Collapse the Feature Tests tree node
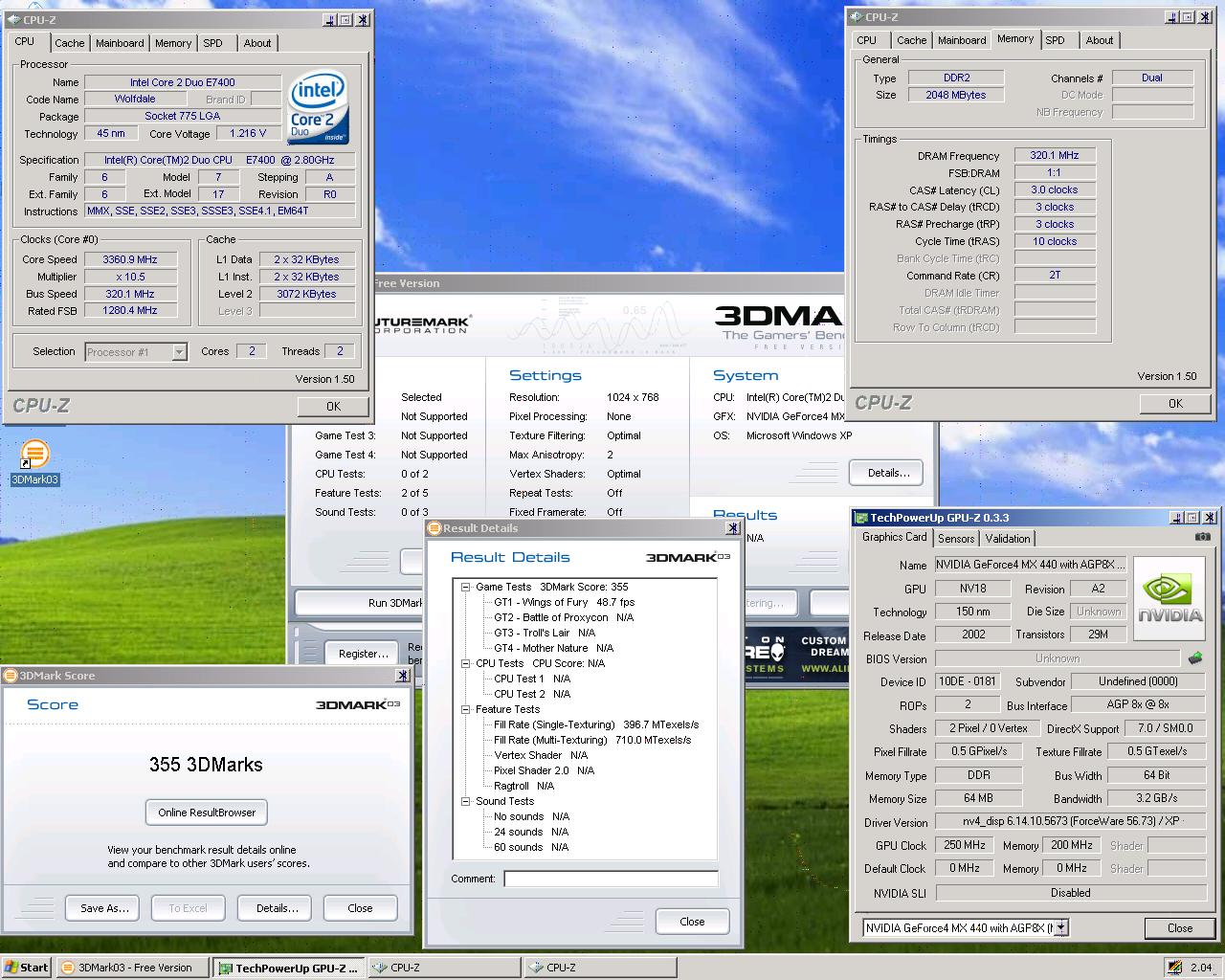Image resolution: width=1225 pixels, height=980 pixels. (465, 709)
